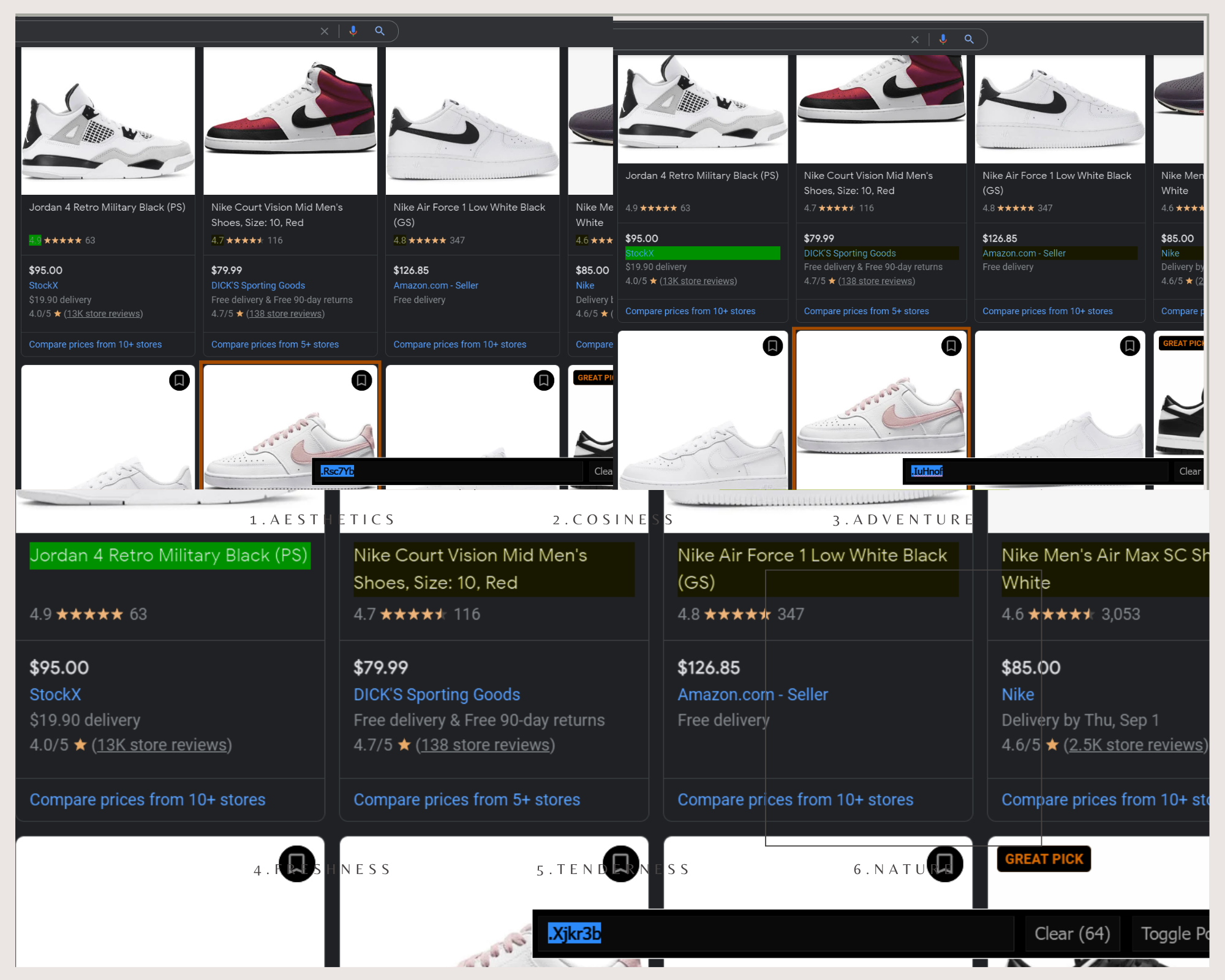
Task: Bookmark the white sneaker below Jordan 4 in the .IuHnof screenshot
Action: (773, 346)
